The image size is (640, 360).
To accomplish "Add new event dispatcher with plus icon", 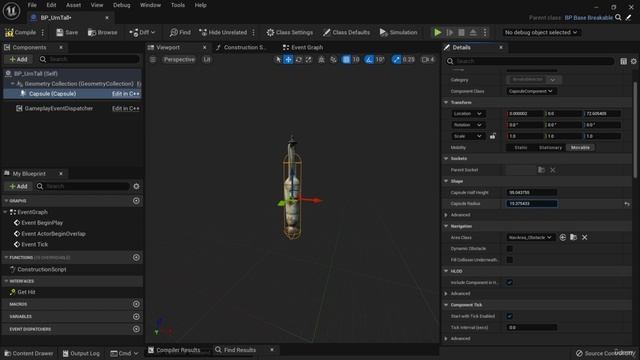I will [136, 329].
